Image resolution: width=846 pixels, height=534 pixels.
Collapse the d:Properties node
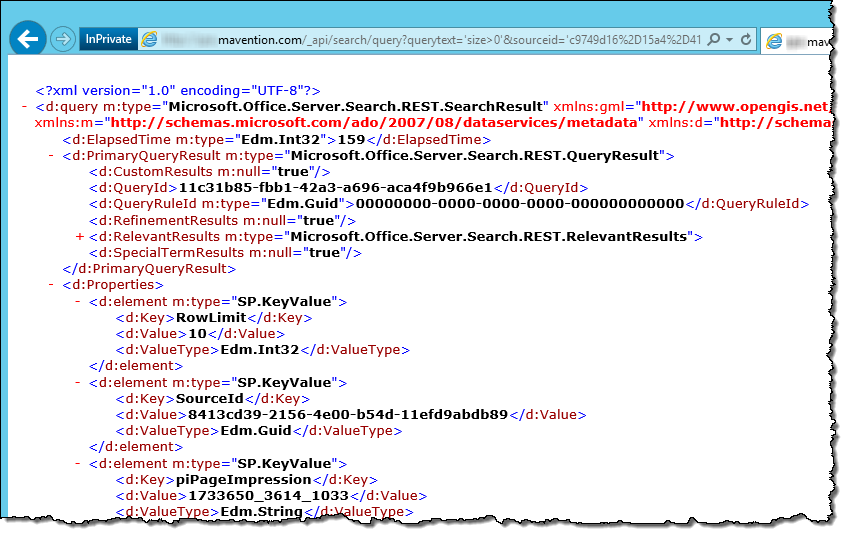pyautogui.click(x=51, y=285)
